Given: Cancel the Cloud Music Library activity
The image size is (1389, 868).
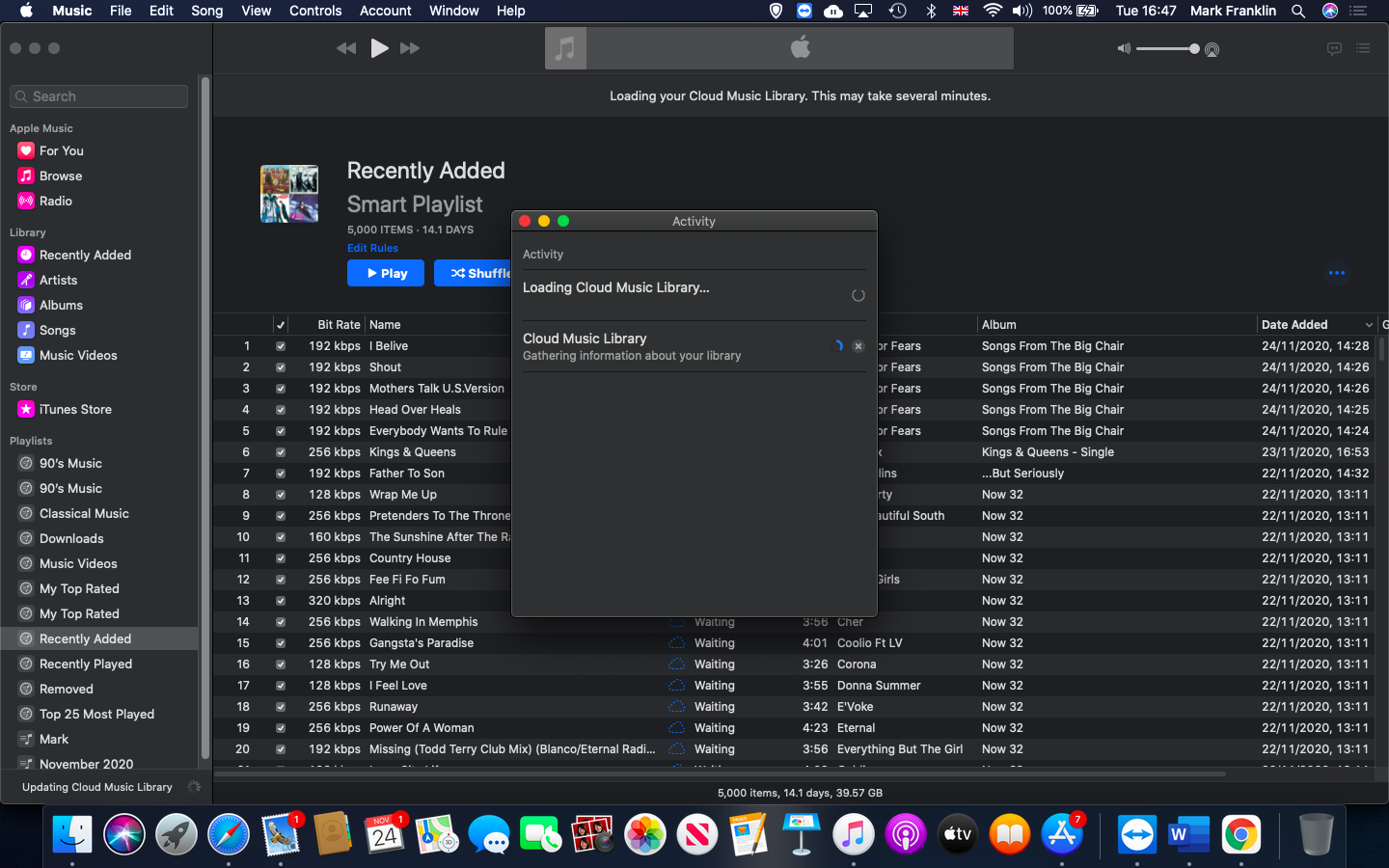Looking at the screenshot, I should [x=858, y=346].
